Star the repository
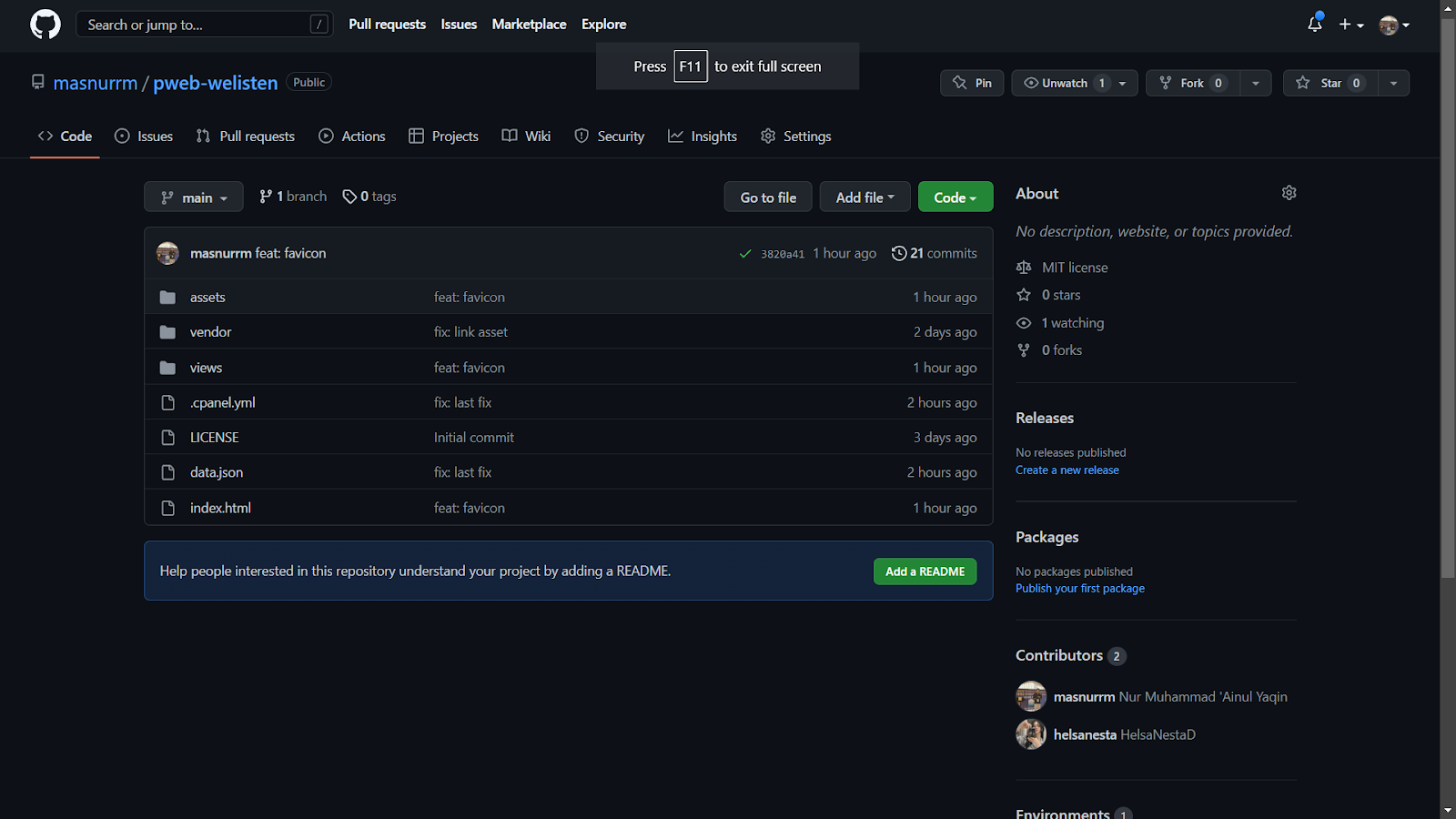The width and height of the screenshot is (1456, 819). pyautogui.click(x=1330, y=83)
